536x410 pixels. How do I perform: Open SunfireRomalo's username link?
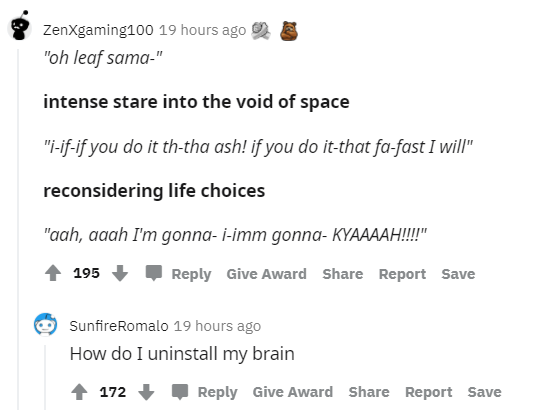pos(119,326)
